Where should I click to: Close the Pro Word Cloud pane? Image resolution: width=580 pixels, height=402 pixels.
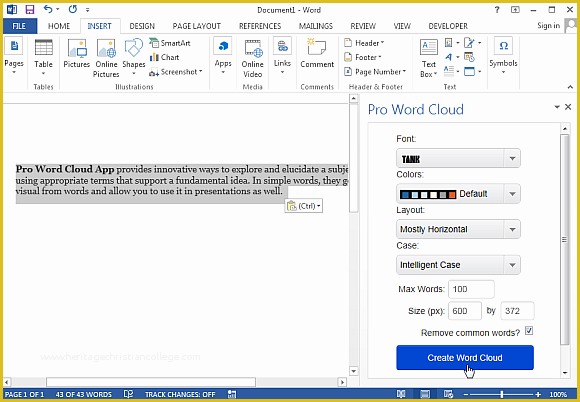[568, 107]
